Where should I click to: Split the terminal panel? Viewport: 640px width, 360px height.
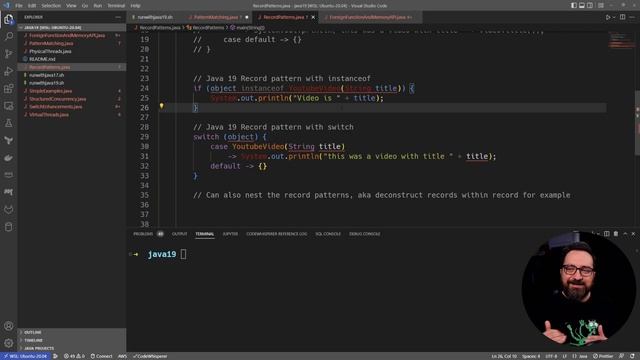(607, 234)
